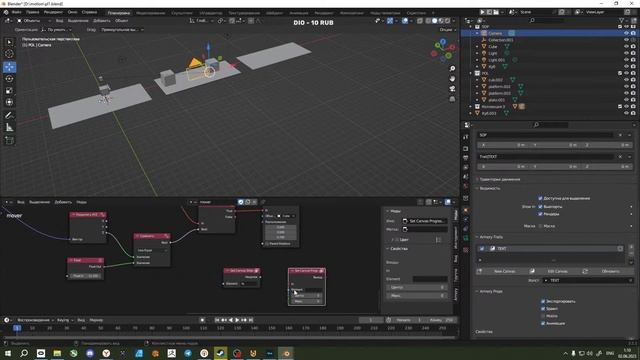Open the Рендеринг menu
This screenshot has height=360, width=640.
pyautogui.click(x=53, y=12)
